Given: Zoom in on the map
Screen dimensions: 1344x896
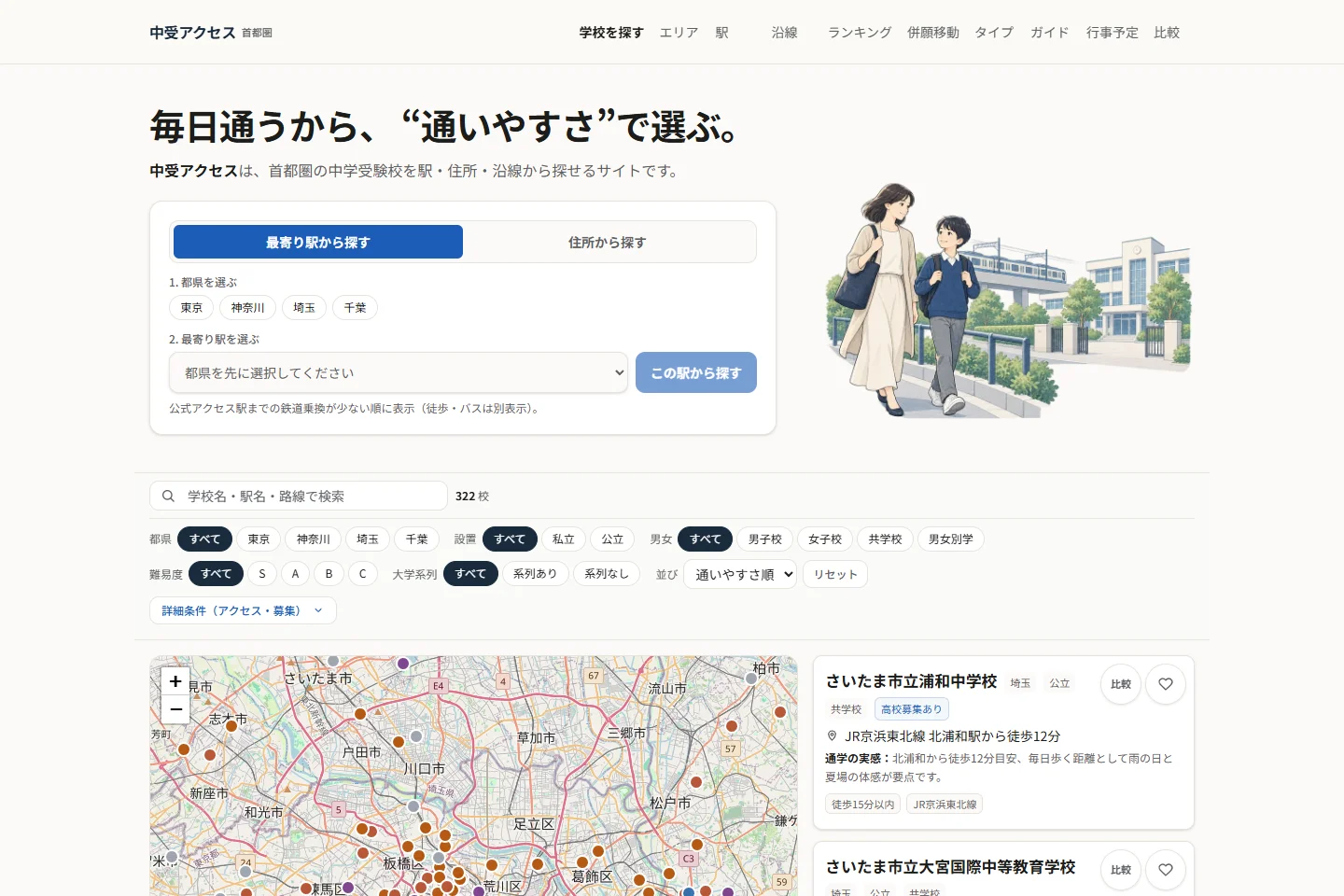Looking at the screenshot, I should point(175,681).
